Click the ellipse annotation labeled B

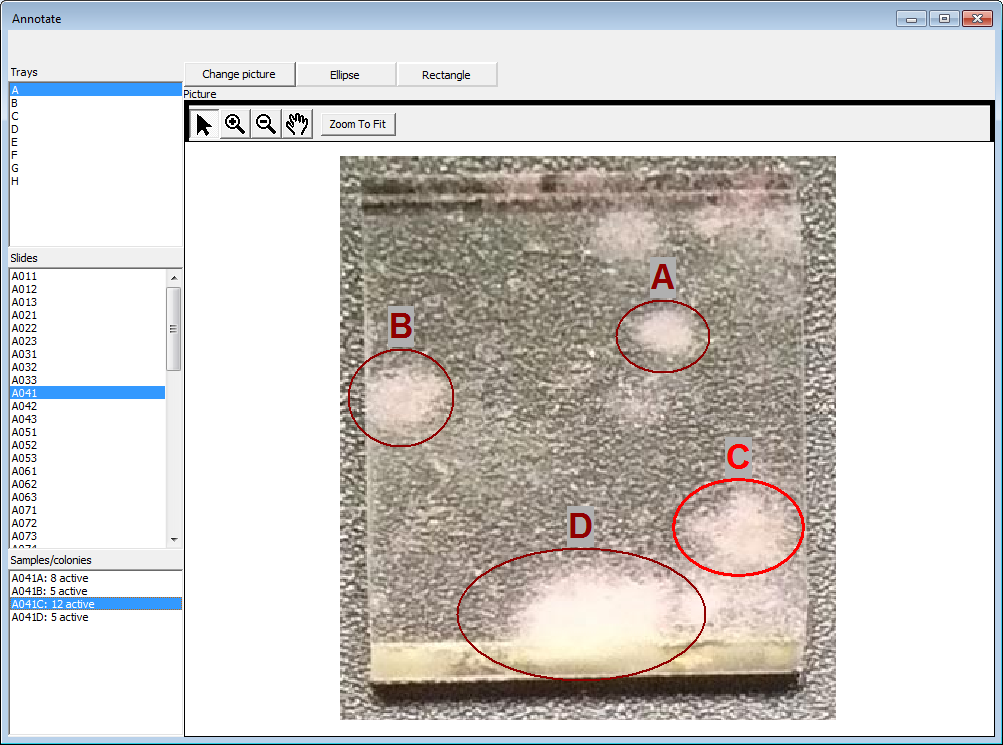(401, 397)
